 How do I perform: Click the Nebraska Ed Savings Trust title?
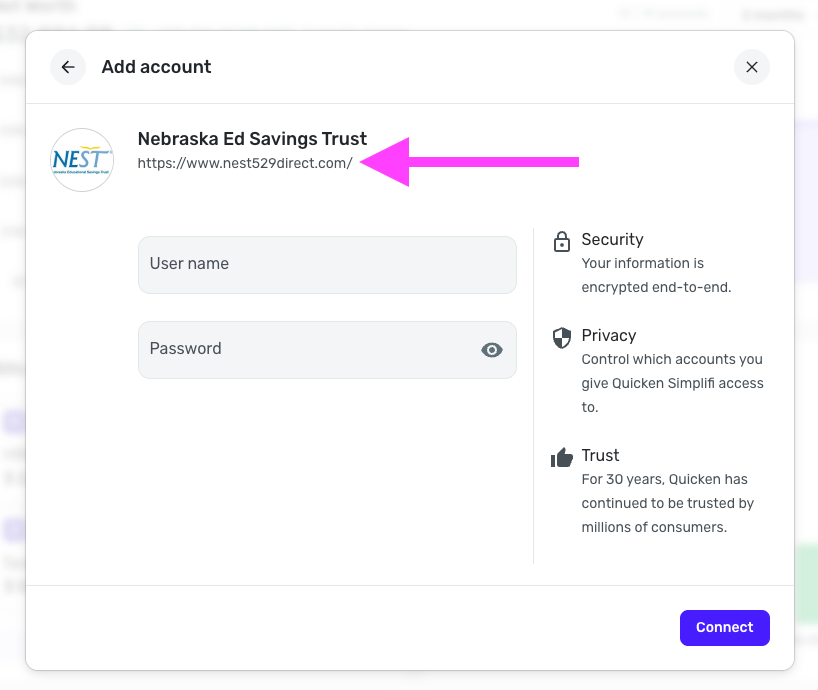point(252,139)
